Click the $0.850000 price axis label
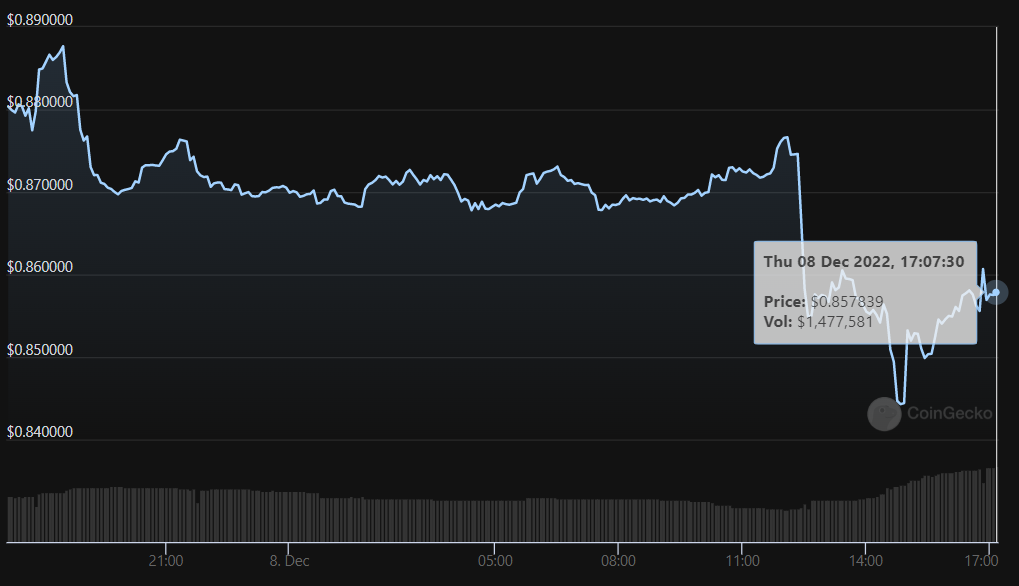The image size is (1019, 586). click(40, 350)
